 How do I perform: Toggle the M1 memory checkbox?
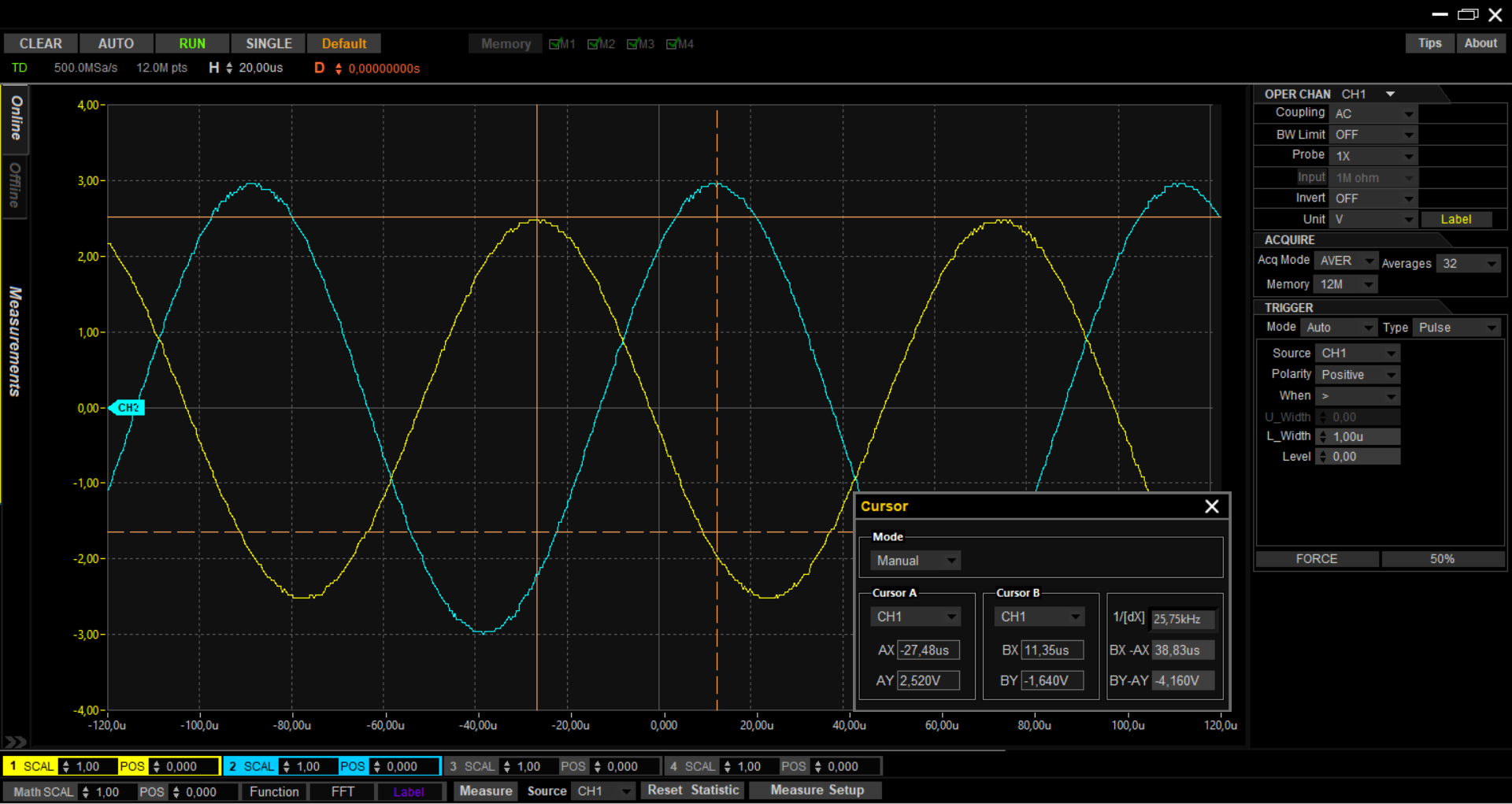click(x=555, y=44)
